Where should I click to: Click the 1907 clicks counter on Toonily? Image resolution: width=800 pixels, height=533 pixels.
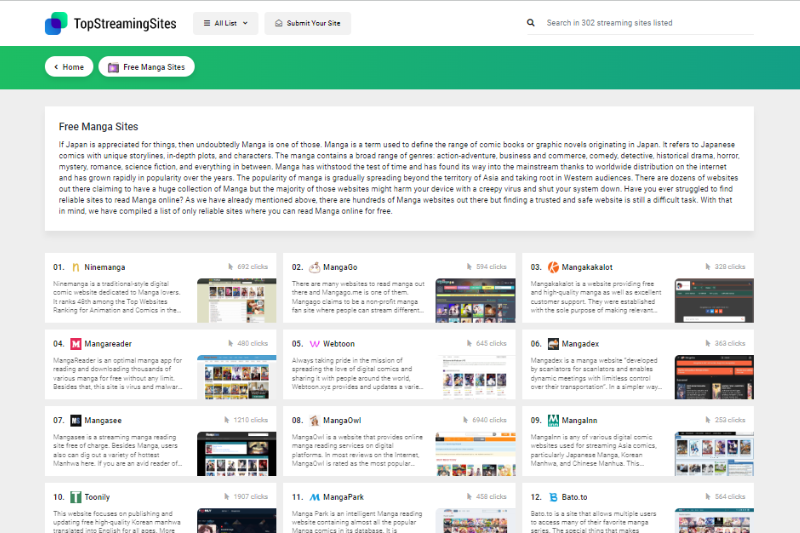(246, 496)
